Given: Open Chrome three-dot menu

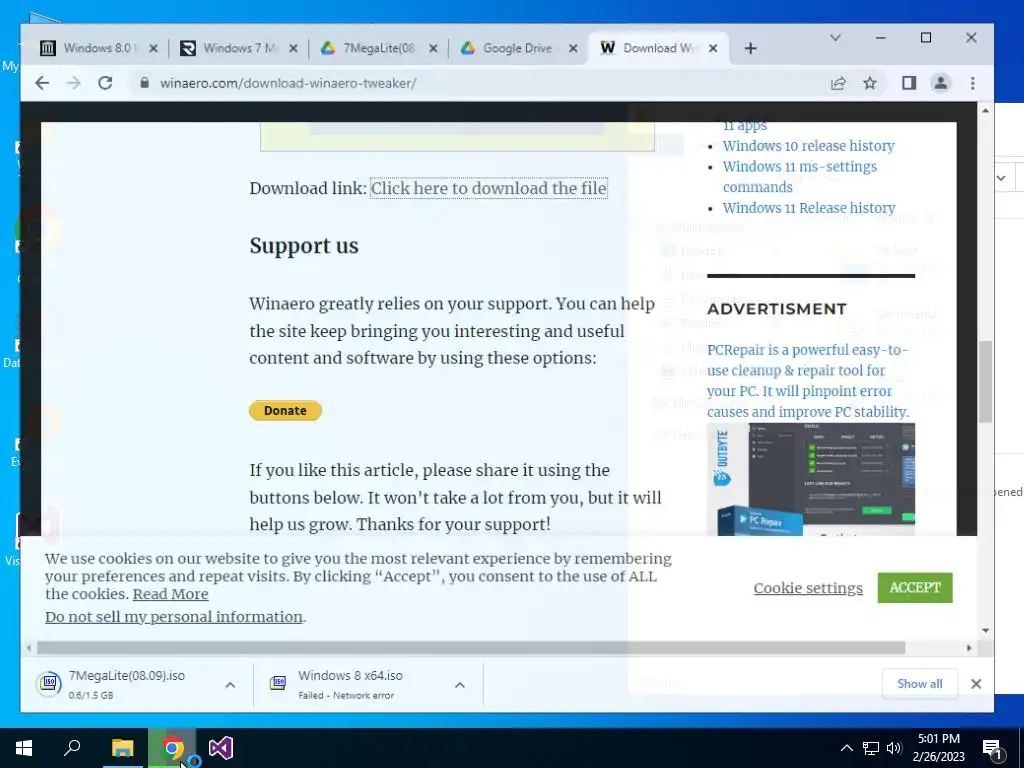Looking at the screenshot, I should point(973,83).
